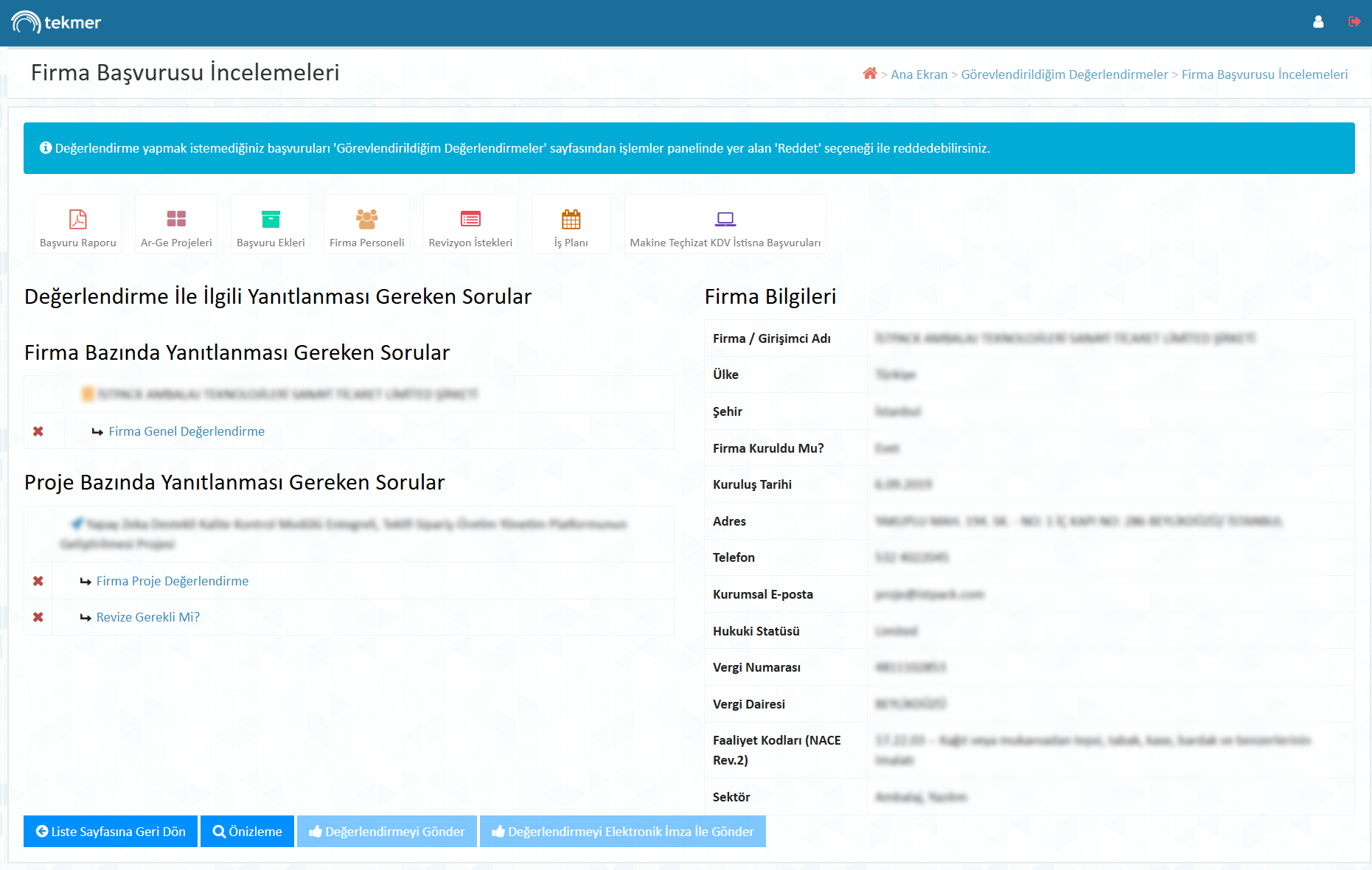1372x870 pixels.
Task: Click the Önizleme button
Action: click(247, 832)
